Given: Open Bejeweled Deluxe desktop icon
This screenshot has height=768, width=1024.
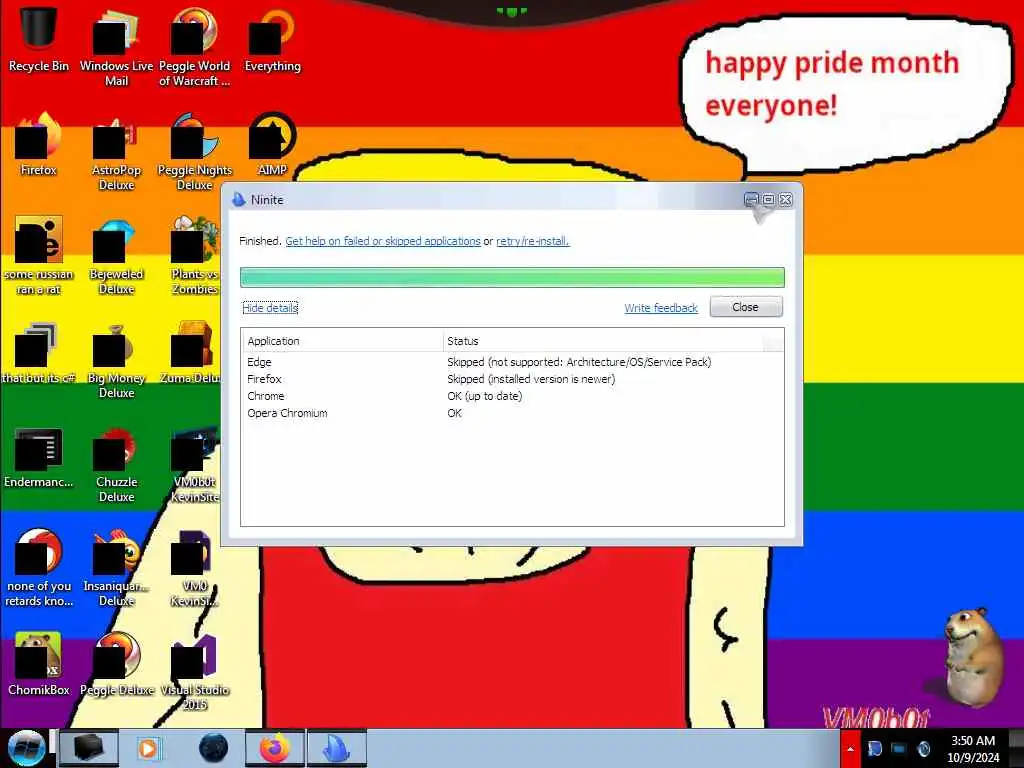Looking at the screenshot, I should (116, 255).
